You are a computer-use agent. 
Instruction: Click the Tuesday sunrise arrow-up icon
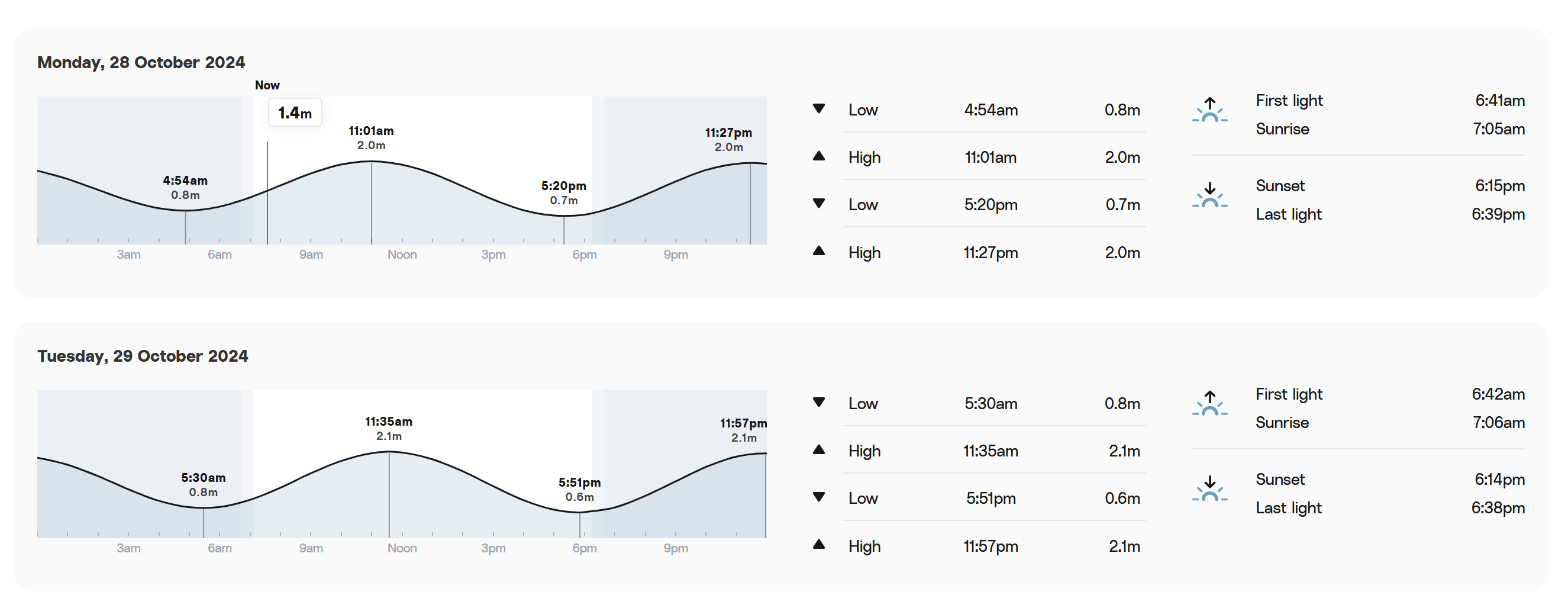click(1209, 403)
